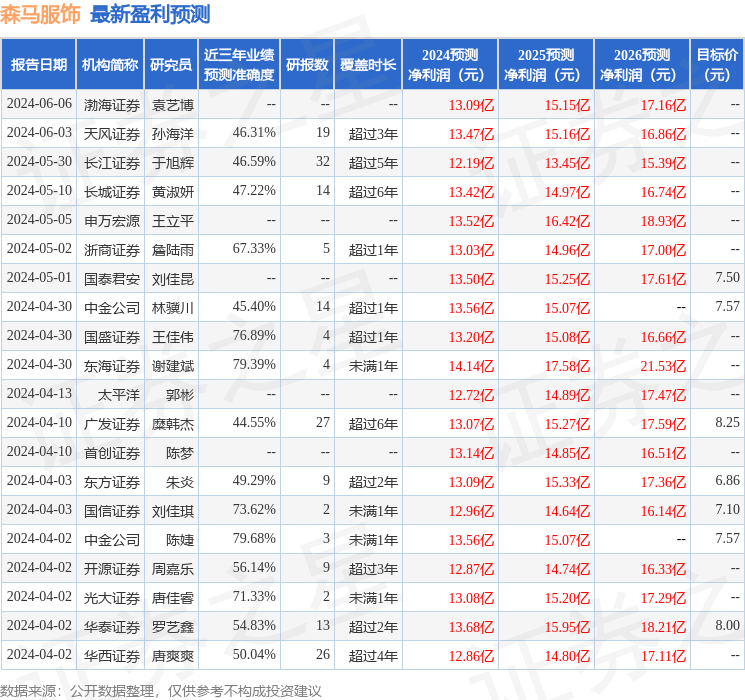Click the 覆盖时长 column header

pos(368,65)
